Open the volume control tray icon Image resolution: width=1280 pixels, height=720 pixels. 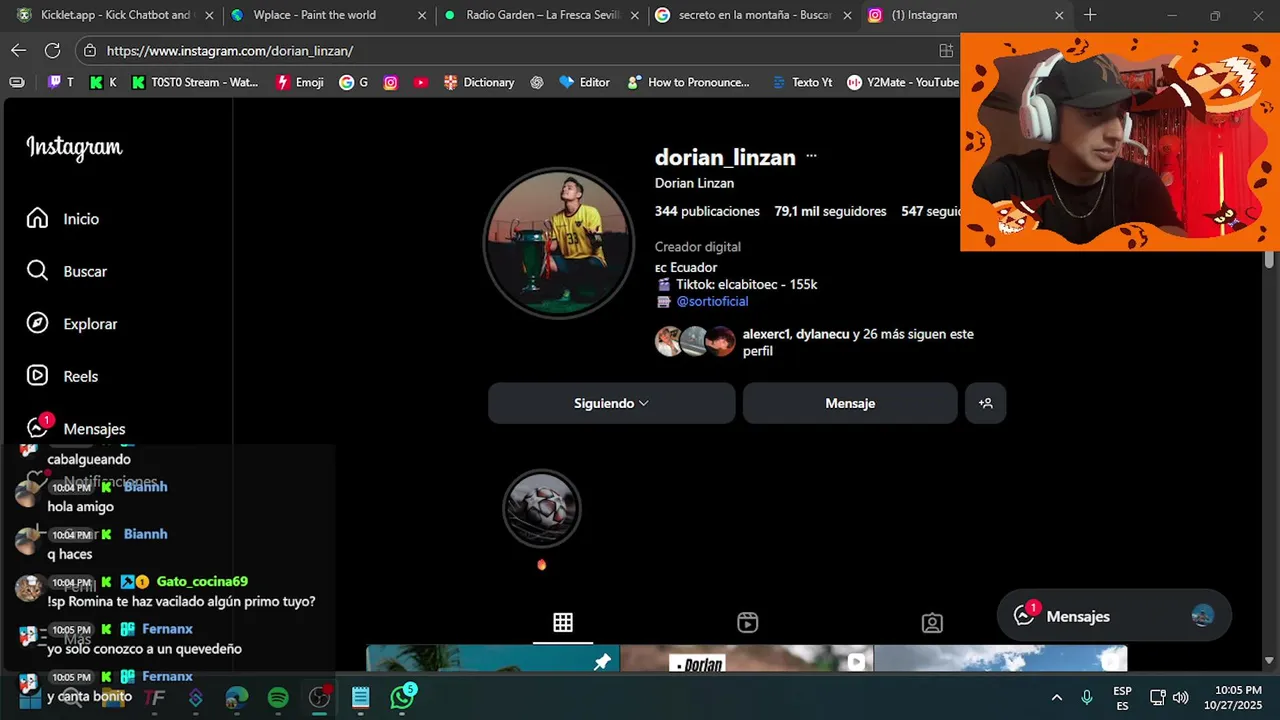point(1181,697)
